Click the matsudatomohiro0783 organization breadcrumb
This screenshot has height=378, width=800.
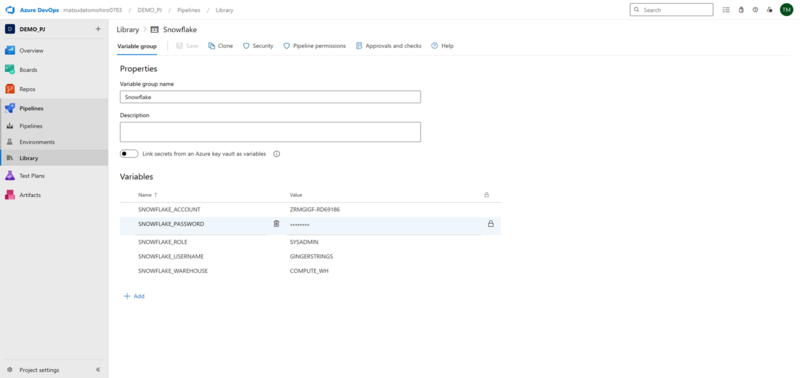[92, 10]
